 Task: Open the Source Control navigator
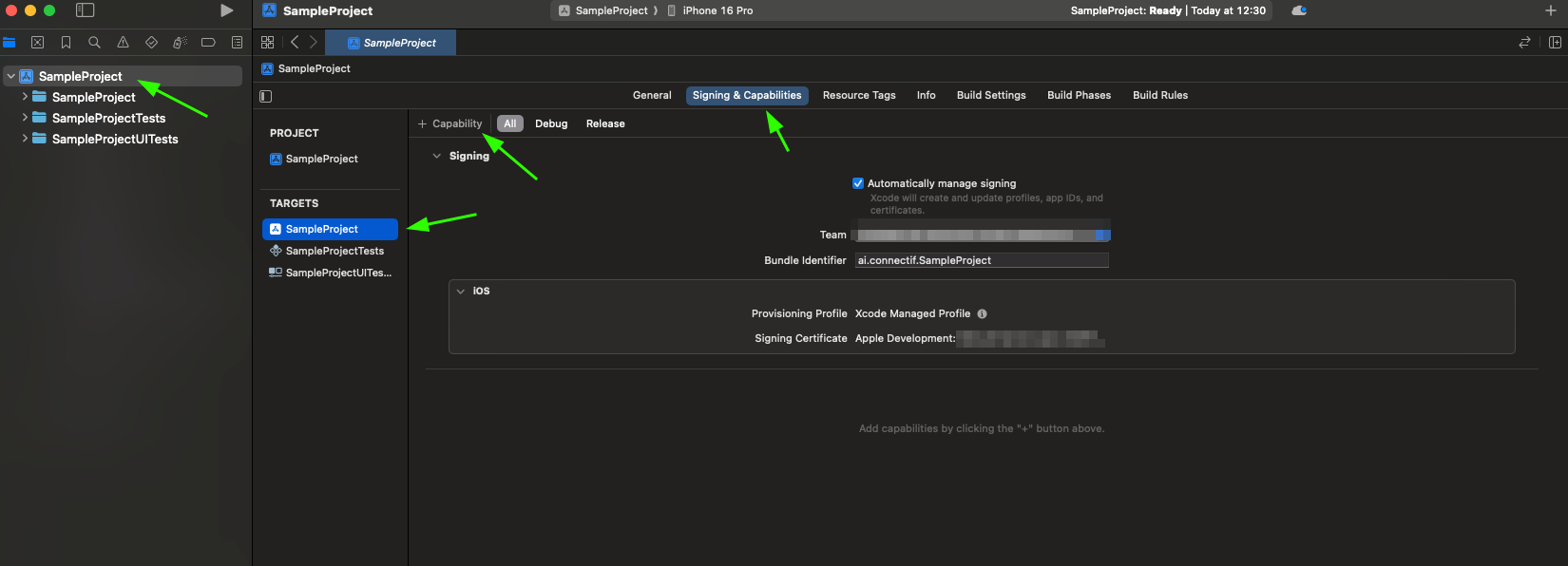click(x=38, y=42)
